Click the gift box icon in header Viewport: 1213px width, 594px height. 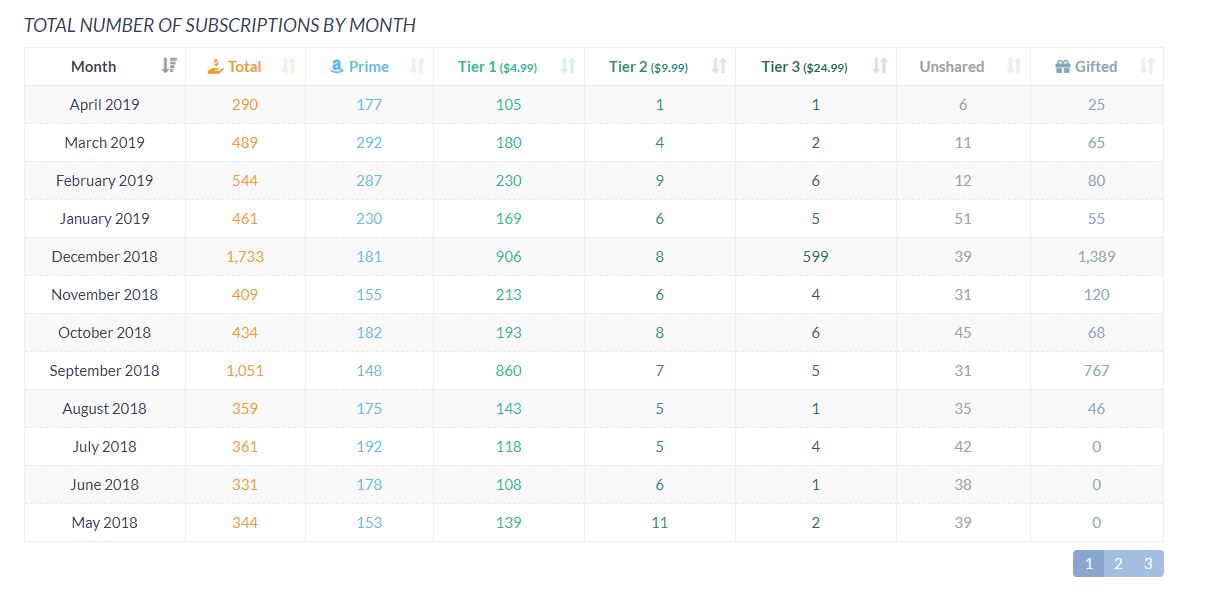(1063, 66)
